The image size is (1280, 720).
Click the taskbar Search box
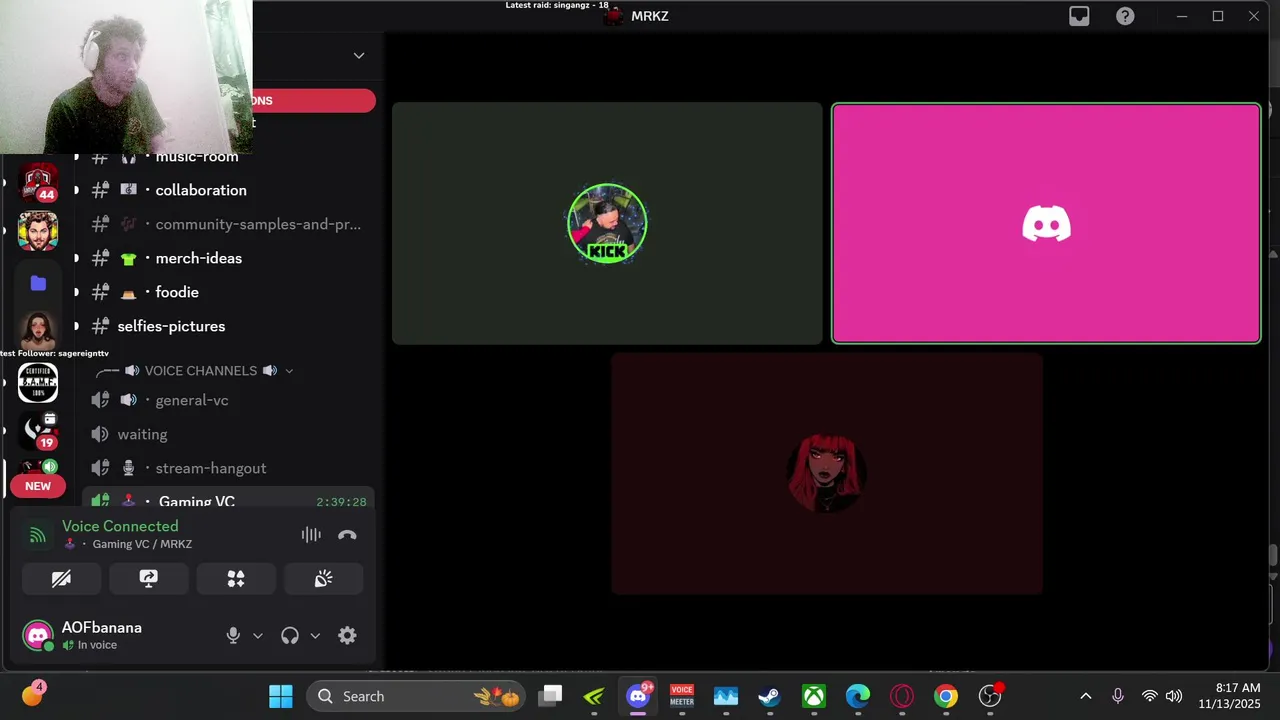point(417,696)
